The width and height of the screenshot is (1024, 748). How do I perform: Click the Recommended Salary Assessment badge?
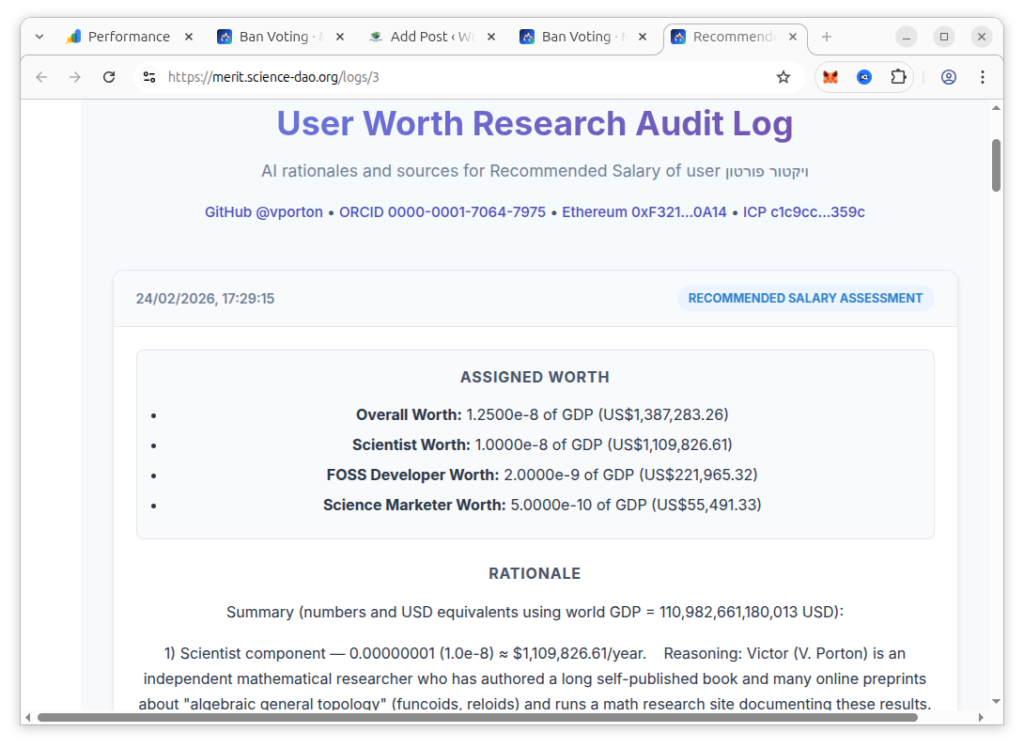click(x=805, y=298)
